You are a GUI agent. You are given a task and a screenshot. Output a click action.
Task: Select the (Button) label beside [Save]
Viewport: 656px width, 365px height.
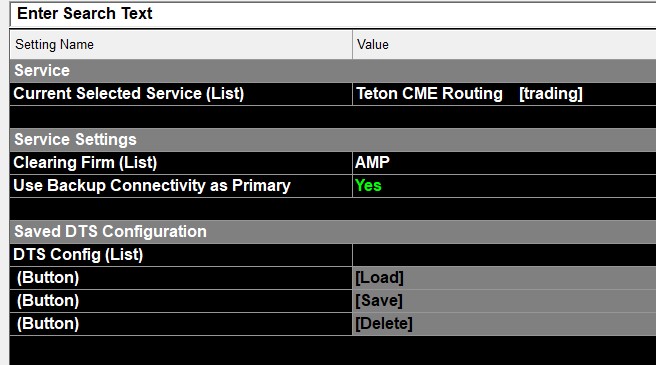[x=181, y=301]
